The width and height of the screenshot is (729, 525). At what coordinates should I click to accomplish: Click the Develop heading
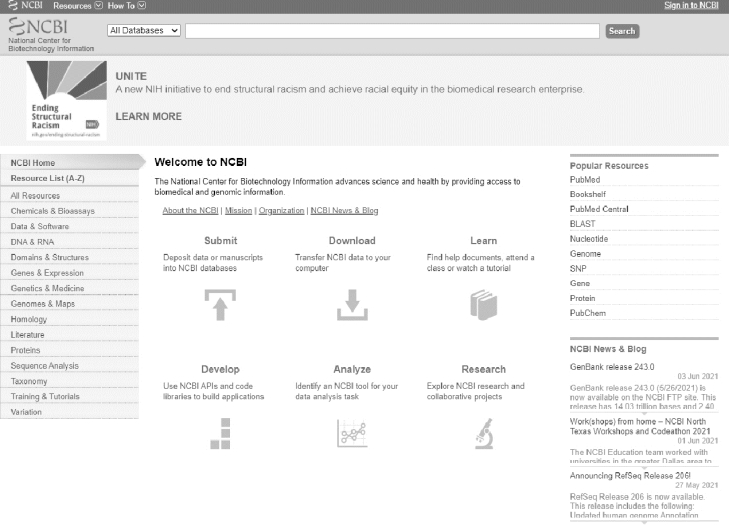(x=220, y=369)
